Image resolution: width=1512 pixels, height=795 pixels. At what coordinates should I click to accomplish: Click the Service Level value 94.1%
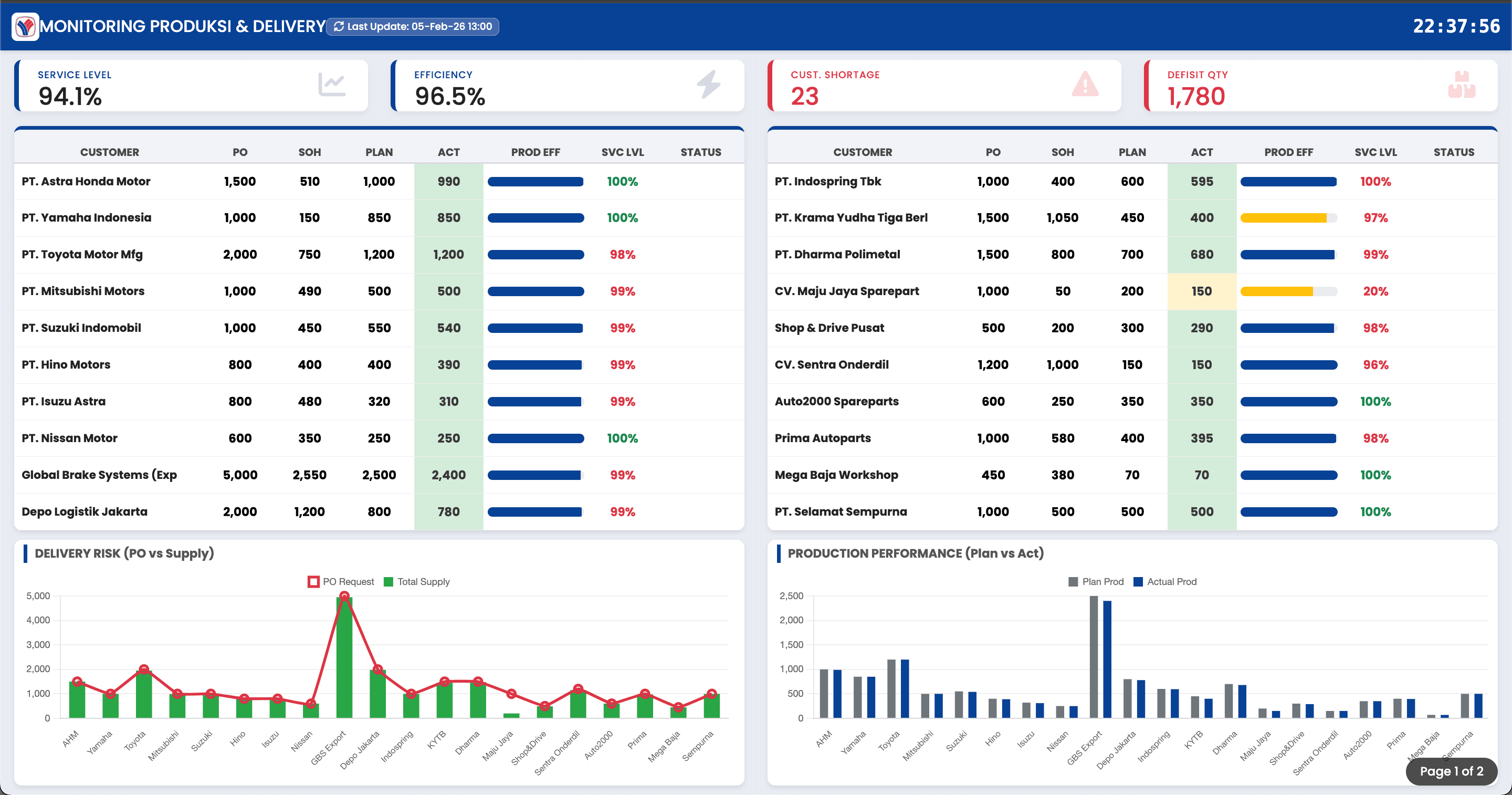[x=70, y=96]
